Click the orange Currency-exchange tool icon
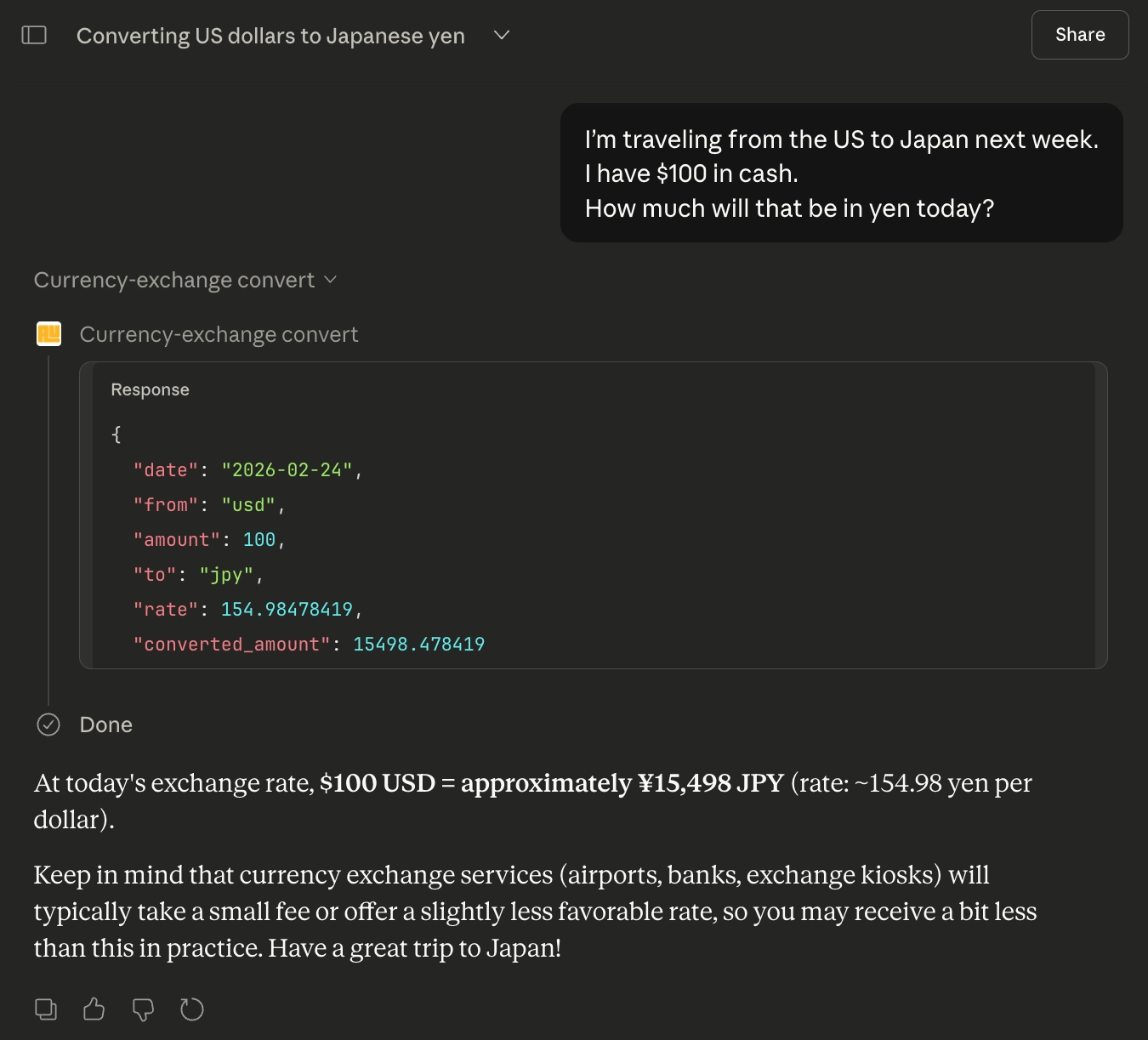 [48, 333]
